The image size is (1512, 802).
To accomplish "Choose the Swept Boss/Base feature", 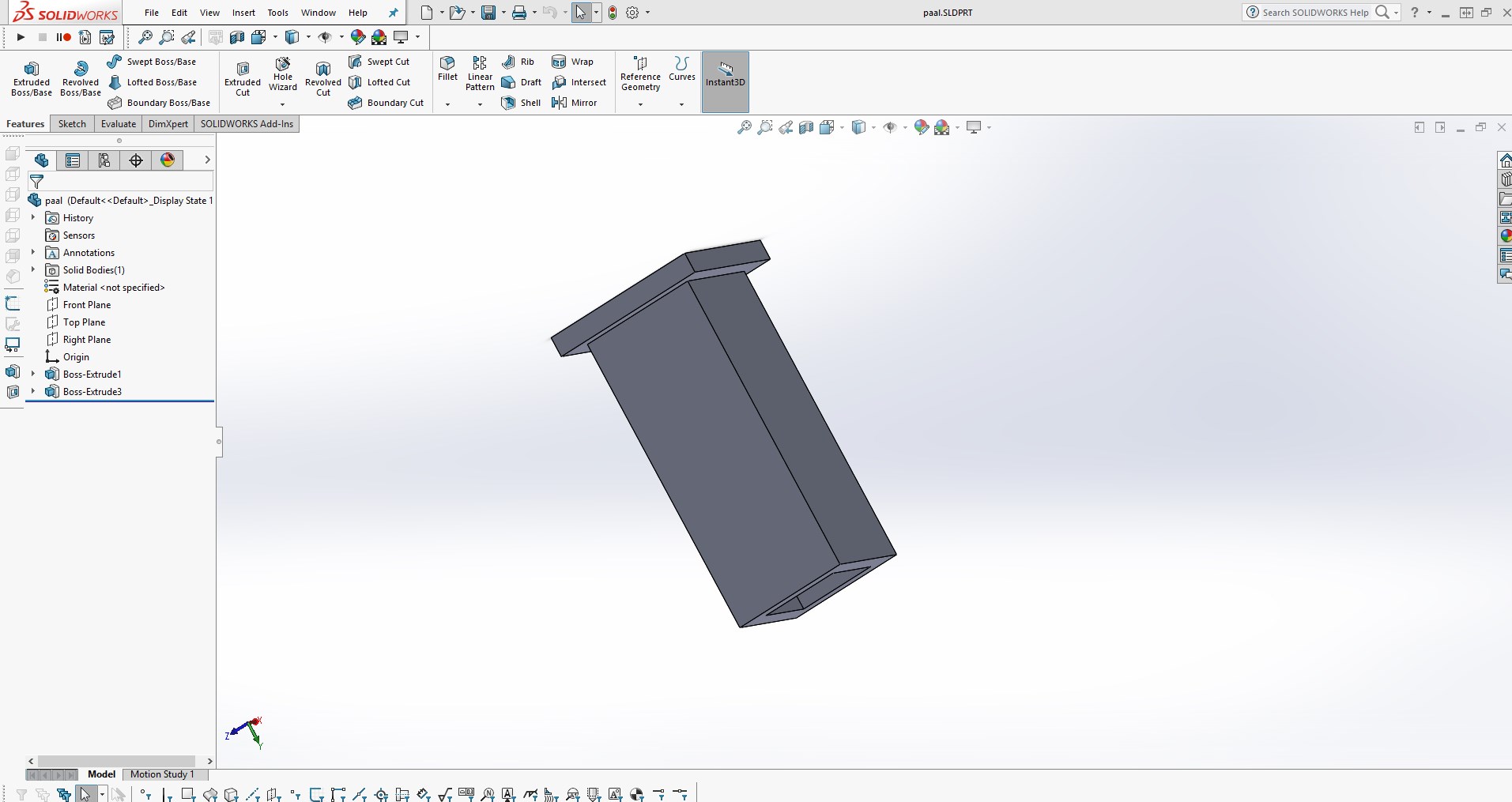I will (152, 62).
